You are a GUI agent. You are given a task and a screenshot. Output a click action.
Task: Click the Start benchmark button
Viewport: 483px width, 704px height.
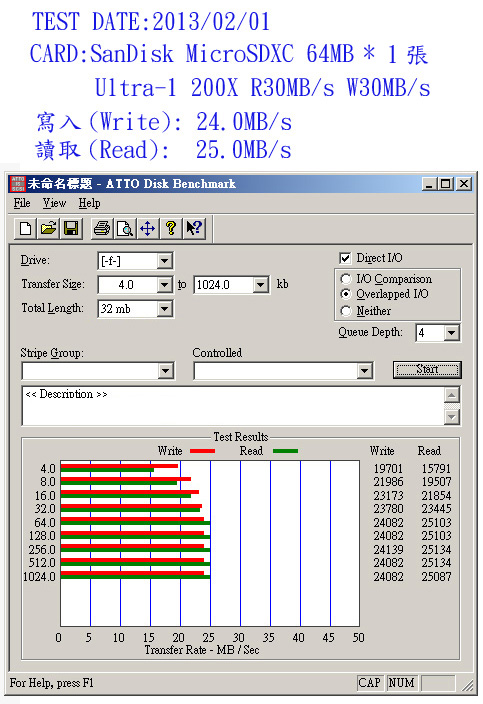(x=427, y=370)
